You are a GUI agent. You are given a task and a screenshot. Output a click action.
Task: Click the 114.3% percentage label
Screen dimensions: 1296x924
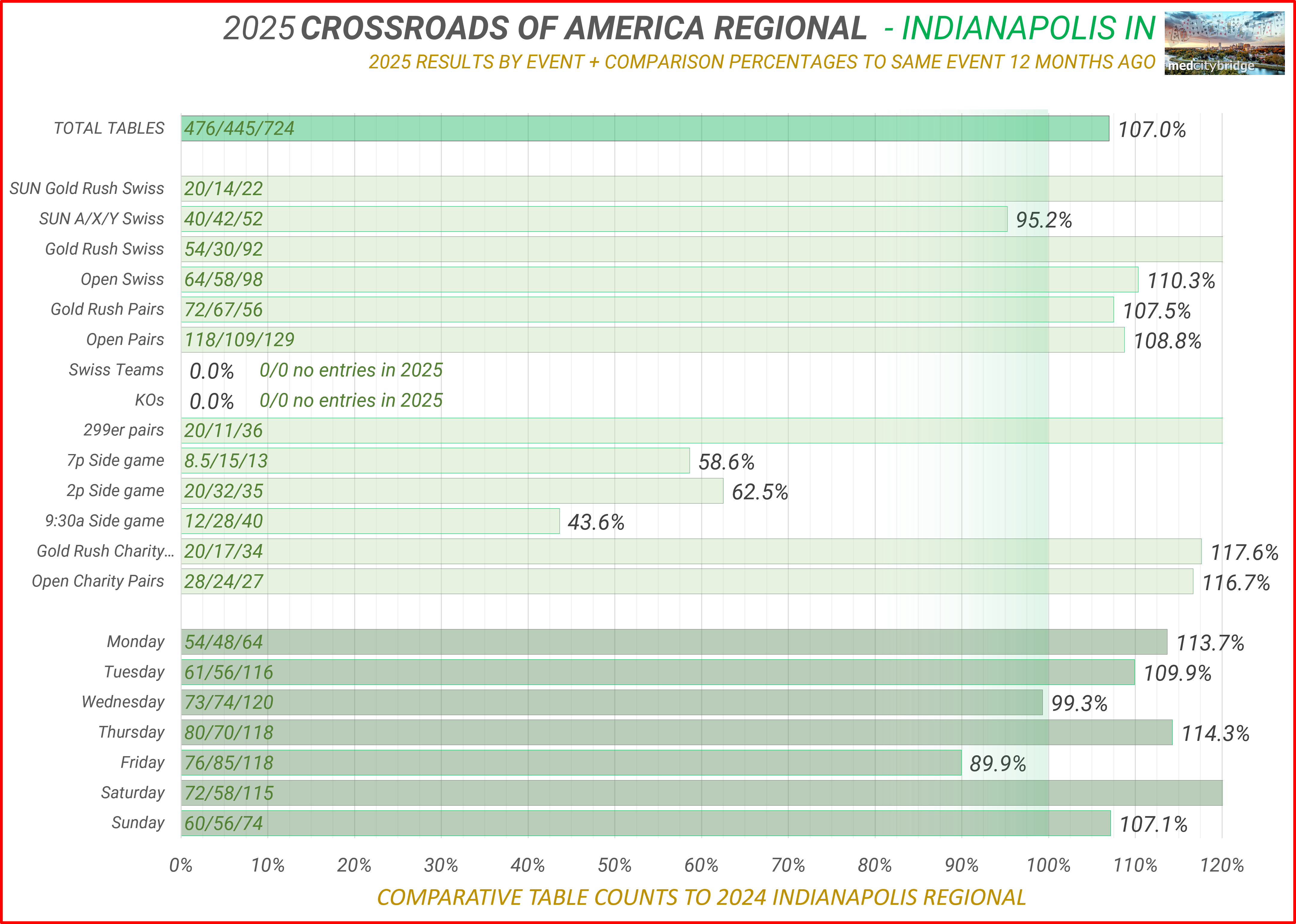[x=1215, y=734]
